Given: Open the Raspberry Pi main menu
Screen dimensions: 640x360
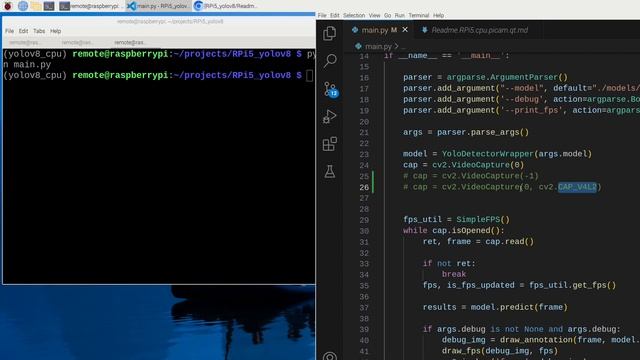Looking at the screenshot, I should [8, 6].
